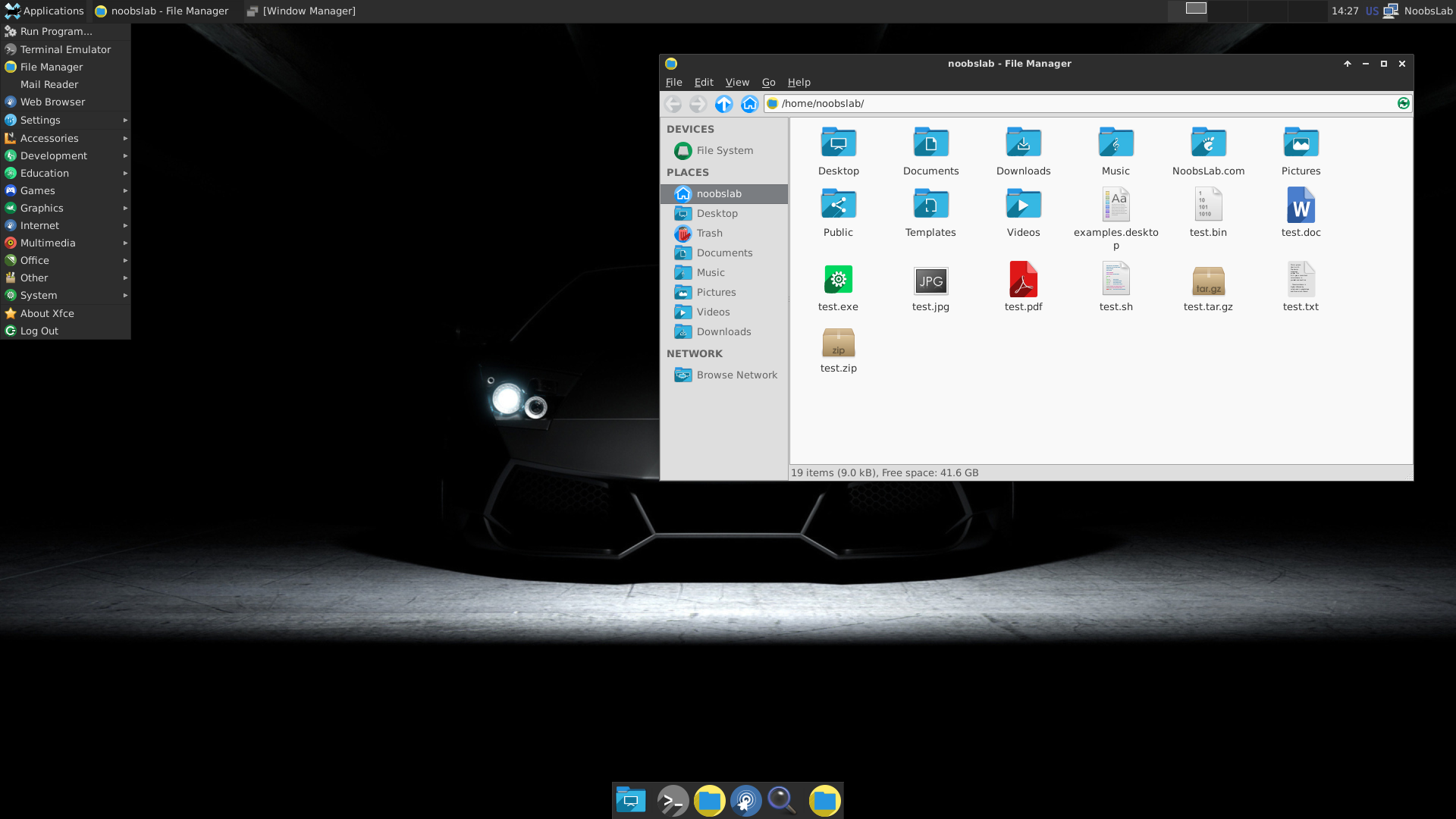The height and width of the screenshot is (819, 1456).
Task: Launch the terminal from the bottom dock
Action: point(673,801)
